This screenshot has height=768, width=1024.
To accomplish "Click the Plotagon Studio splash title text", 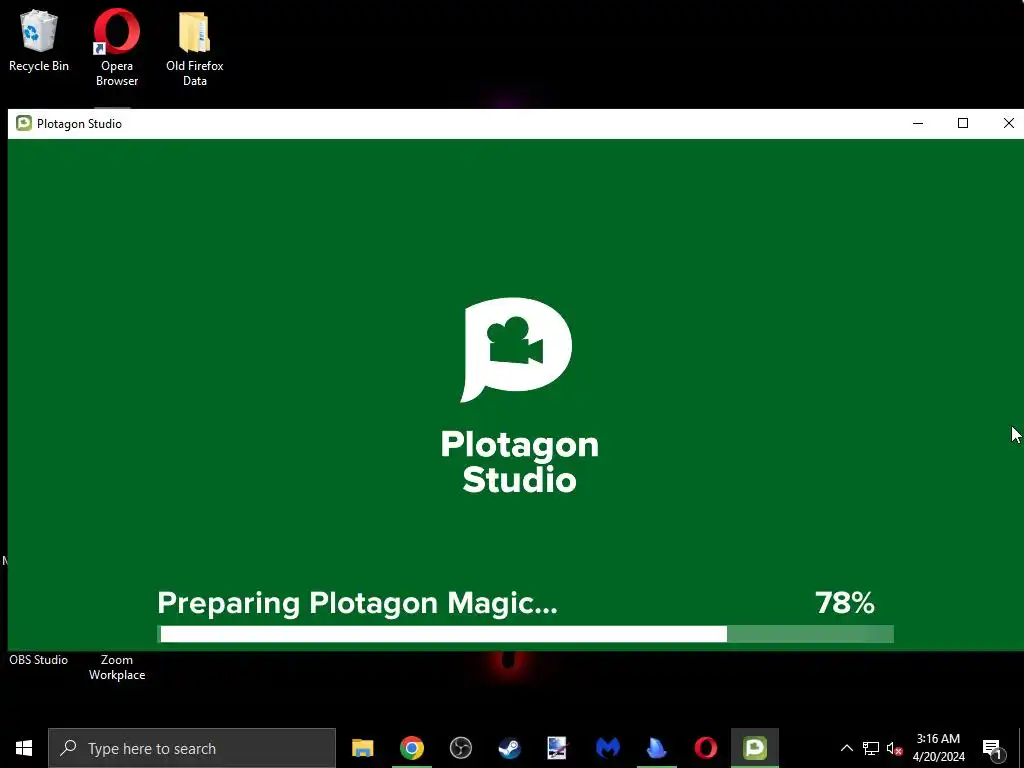I will click(x=519, y=462).
